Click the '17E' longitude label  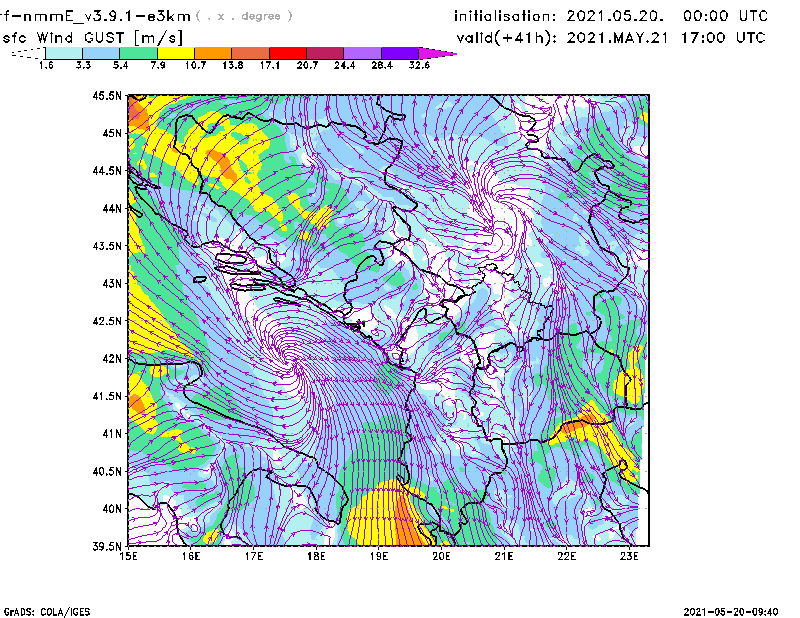pos(254,556)
